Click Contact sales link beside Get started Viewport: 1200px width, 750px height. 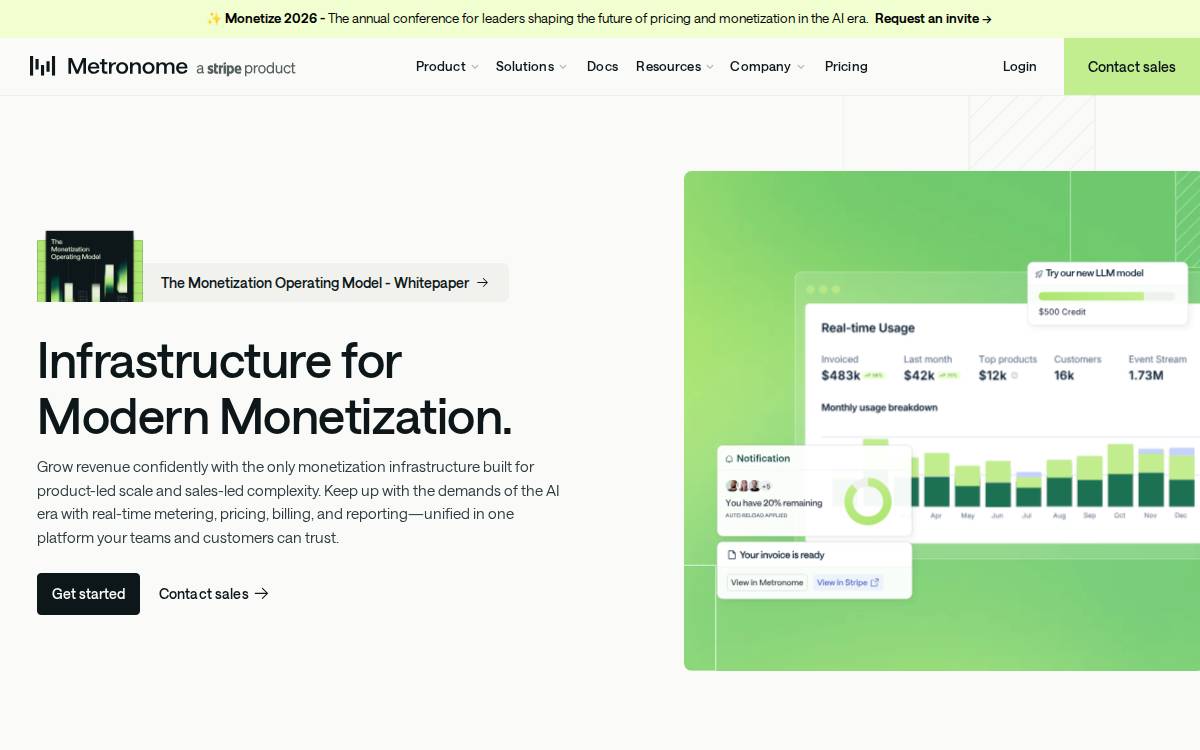click(x=214, y=594)
